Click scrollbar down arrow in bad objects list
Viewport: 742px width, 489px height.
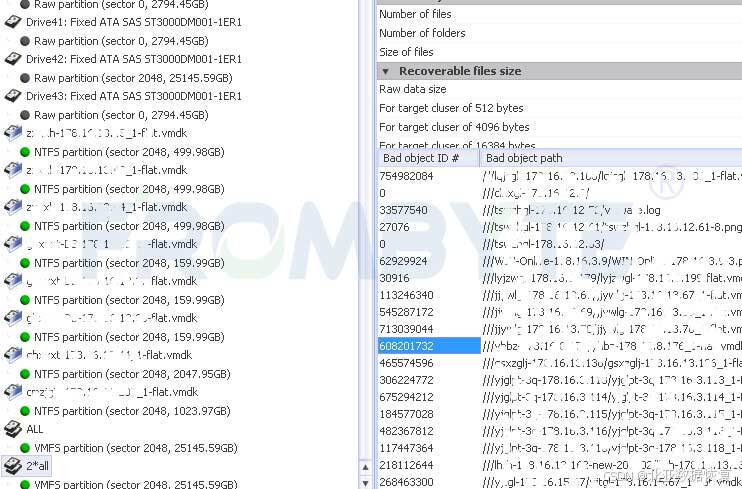coord(365,483)
